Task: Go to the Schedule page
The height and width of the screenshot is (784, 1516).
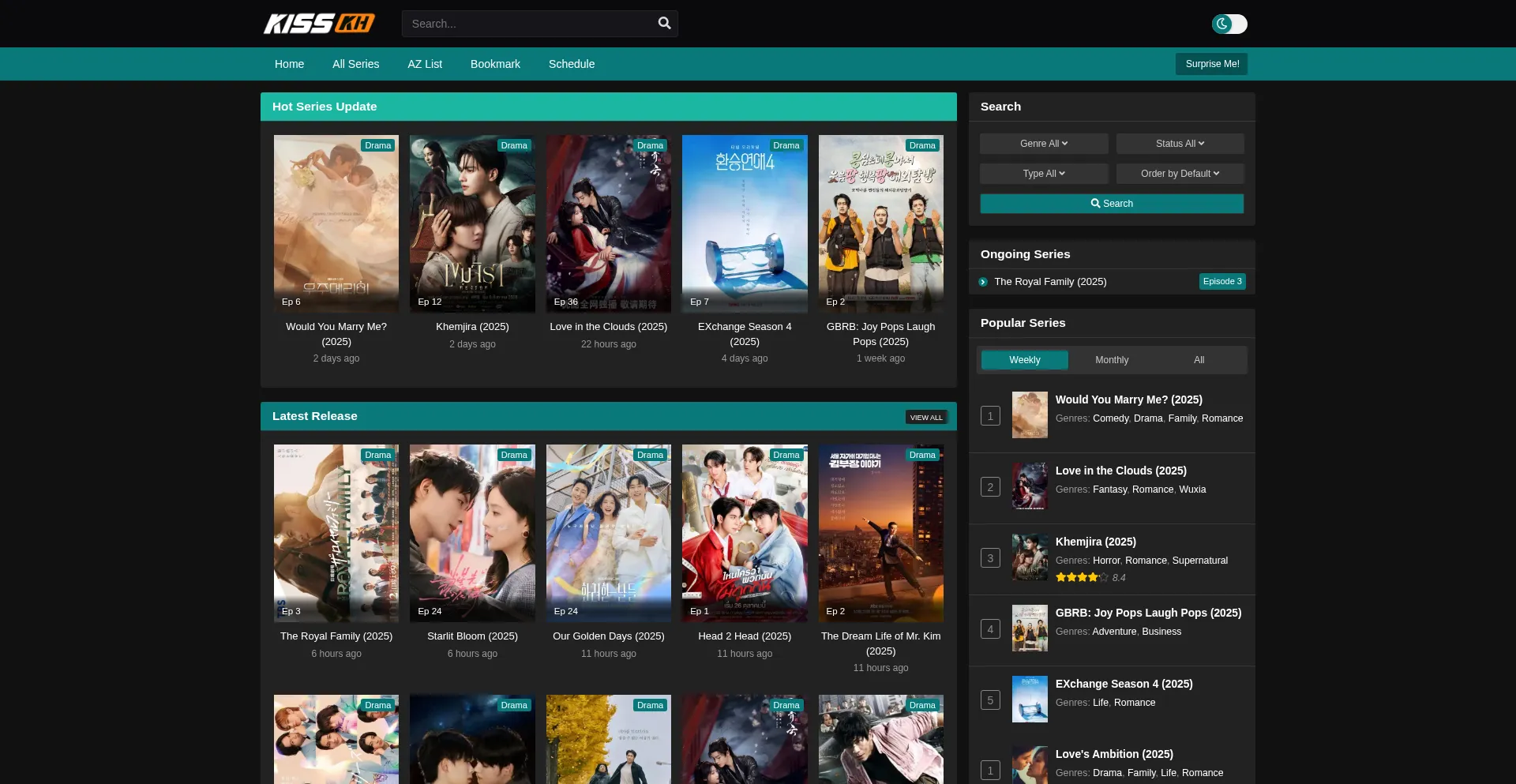Action: tap(571, 64)
